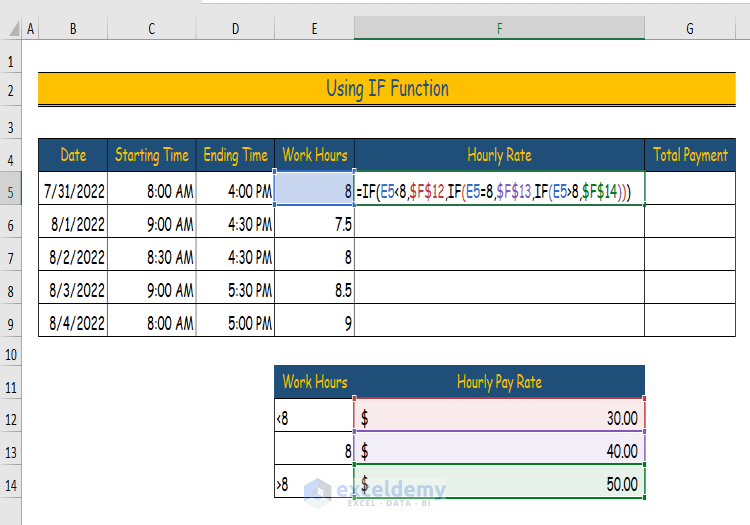Click the column B header
Screen dimensions: 750x525
click(x=73, y=29)
